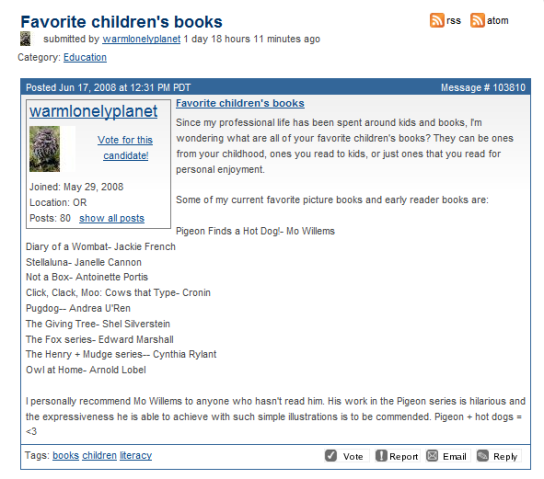Open warmlonelyplanet link in submitted by line
544x479 pixels.
(x=141, y=39)
